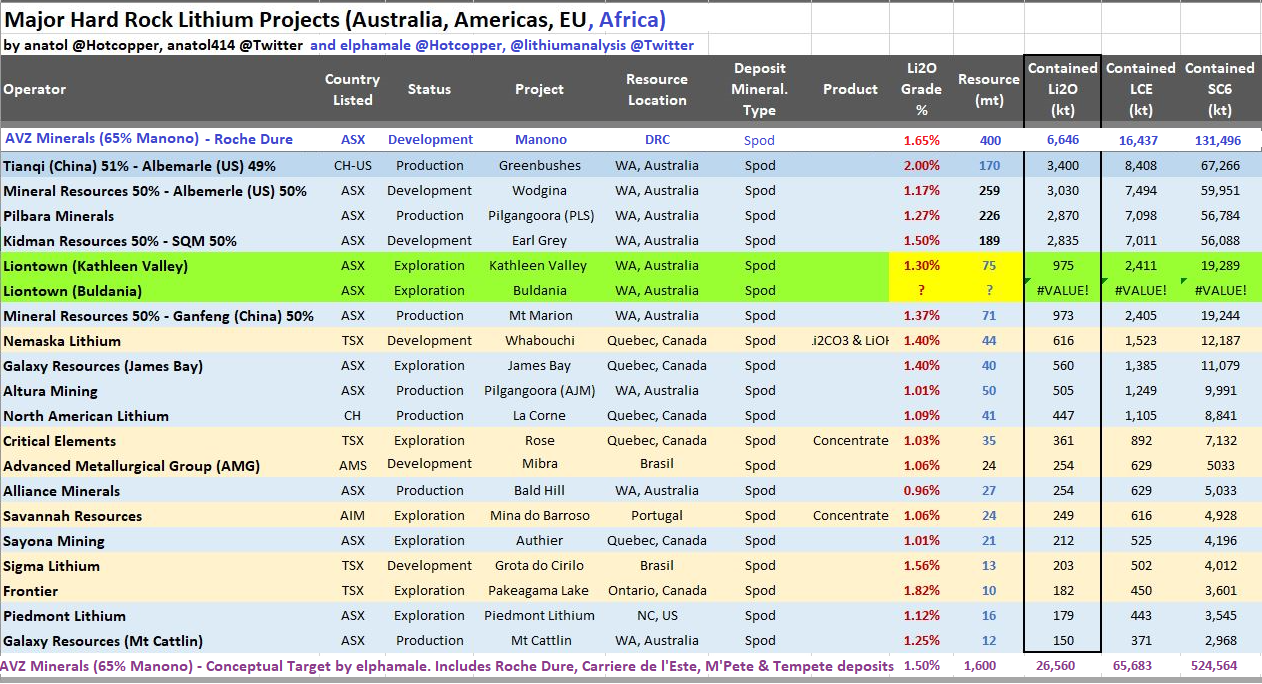
Task: Select the 'DRC' resource location cell
Action: [x=657, y=140]
